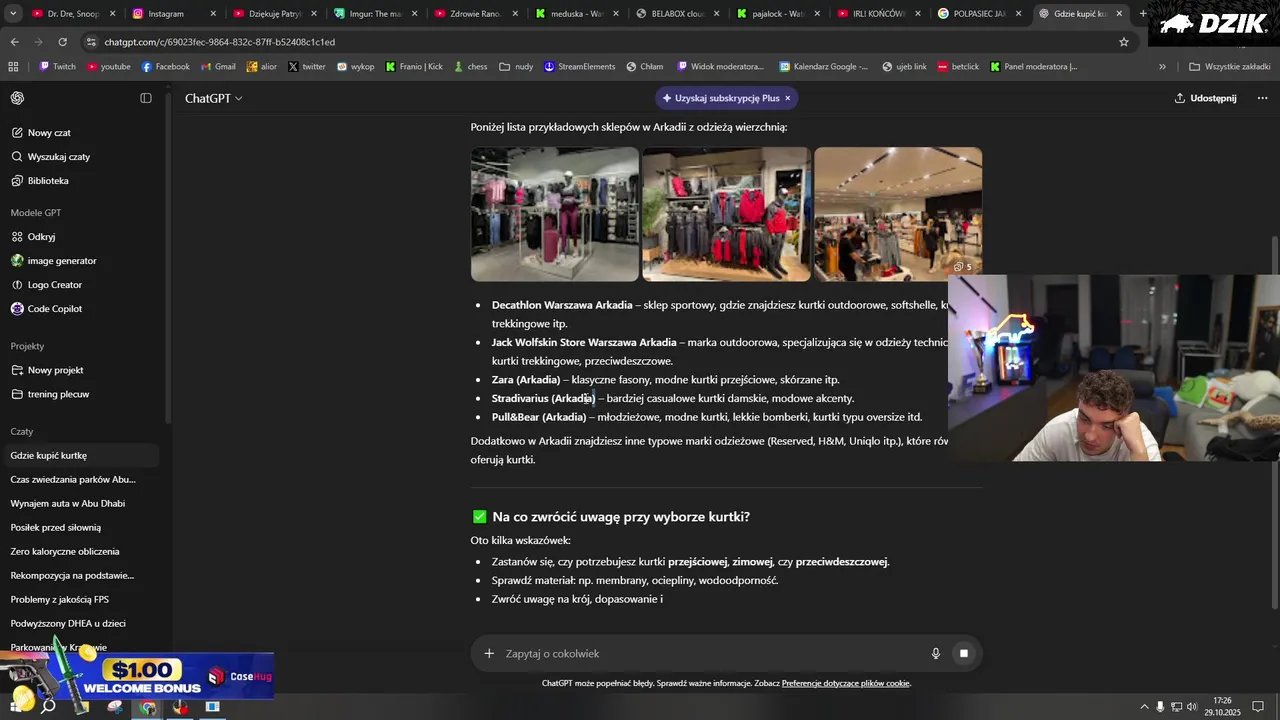The width and height of the screenshot is (1280, 720).
Task: Open chat Podwyższony DHEA u dzieci
Action: point(68,624)
